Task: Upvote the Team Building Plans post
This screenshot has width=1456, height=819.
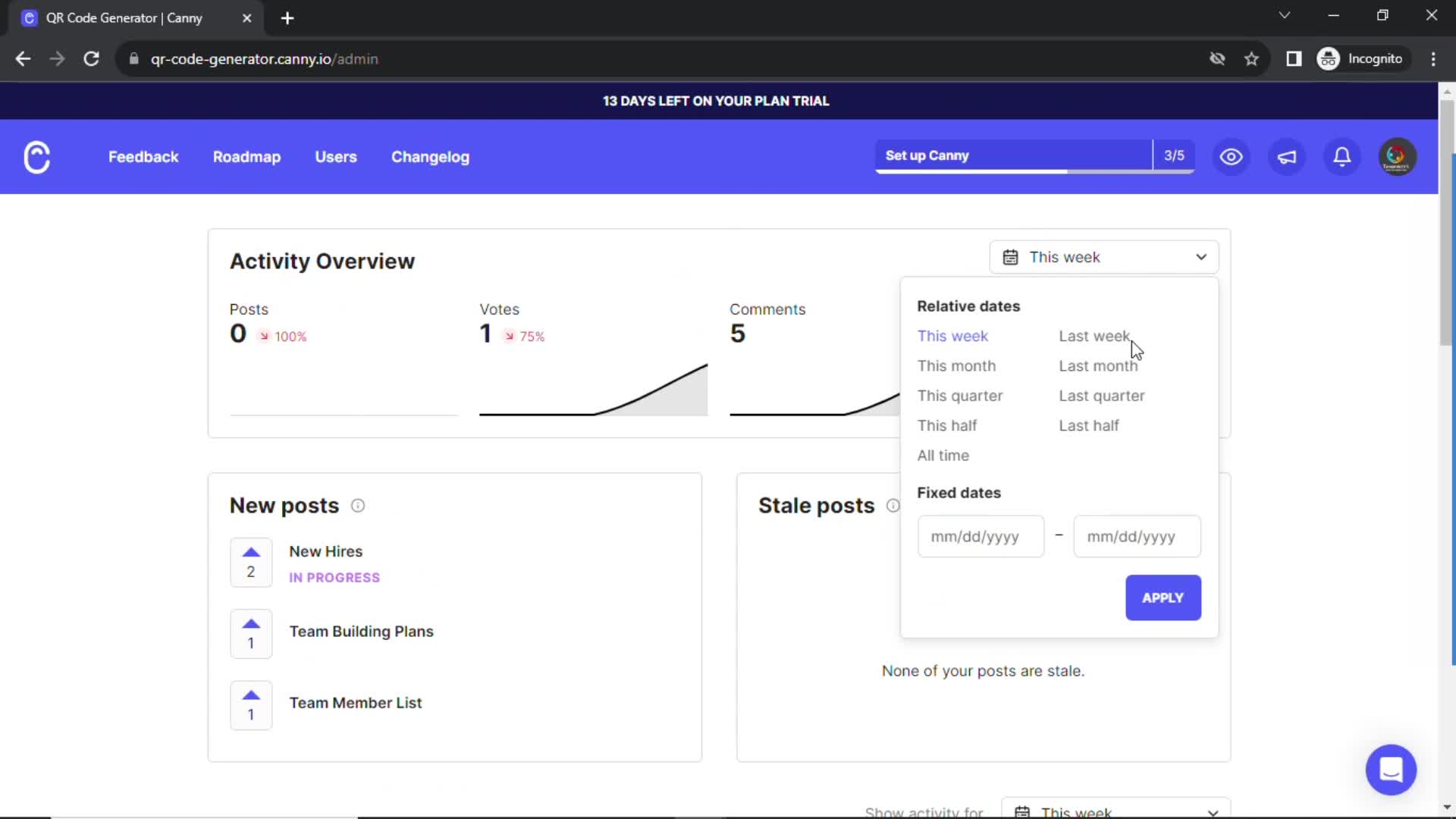Action: (251, 633)
